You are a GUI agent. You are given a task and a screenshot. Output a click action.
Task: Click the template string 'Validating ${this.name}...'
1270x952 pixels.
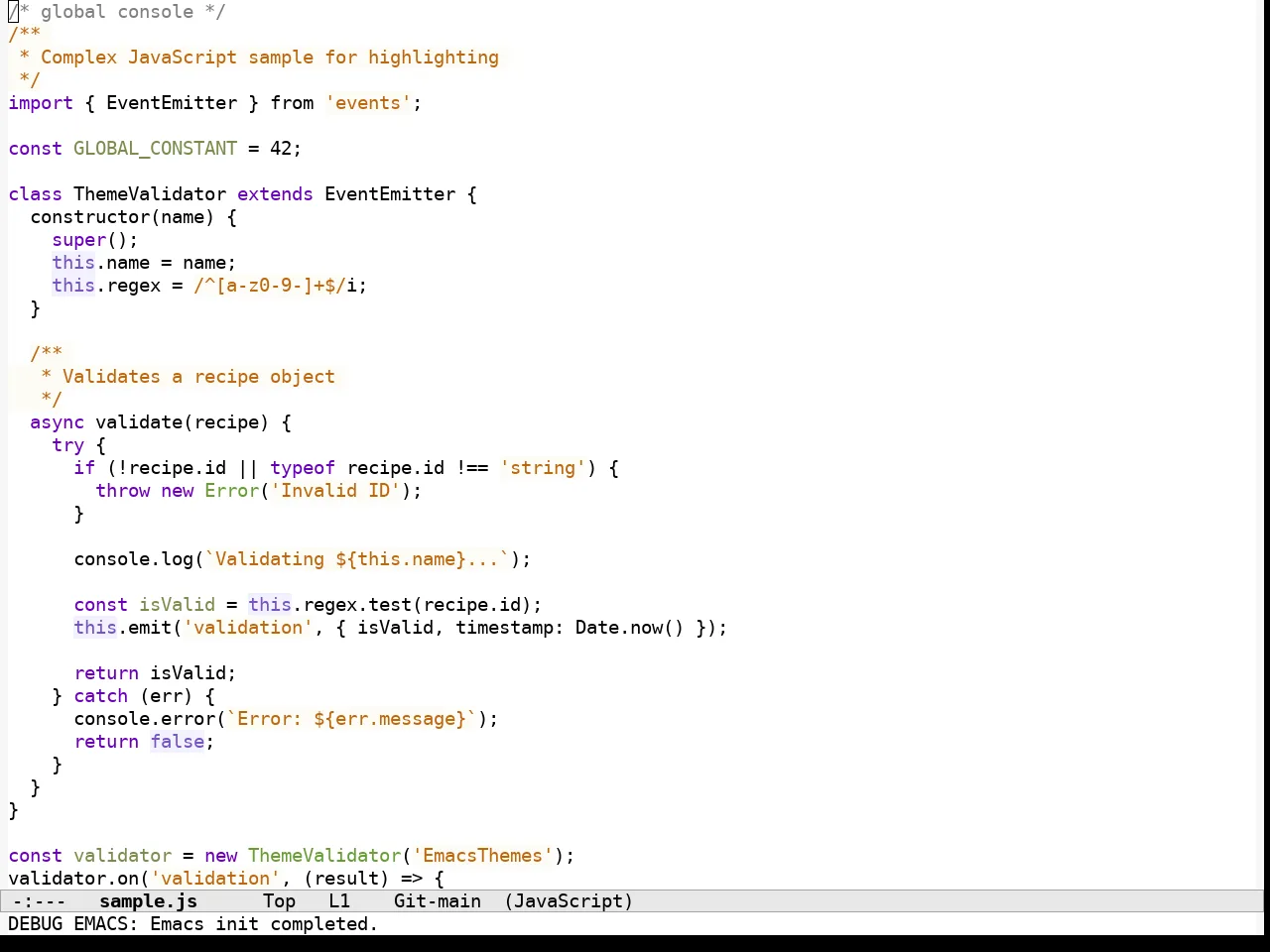pos(357,559)
